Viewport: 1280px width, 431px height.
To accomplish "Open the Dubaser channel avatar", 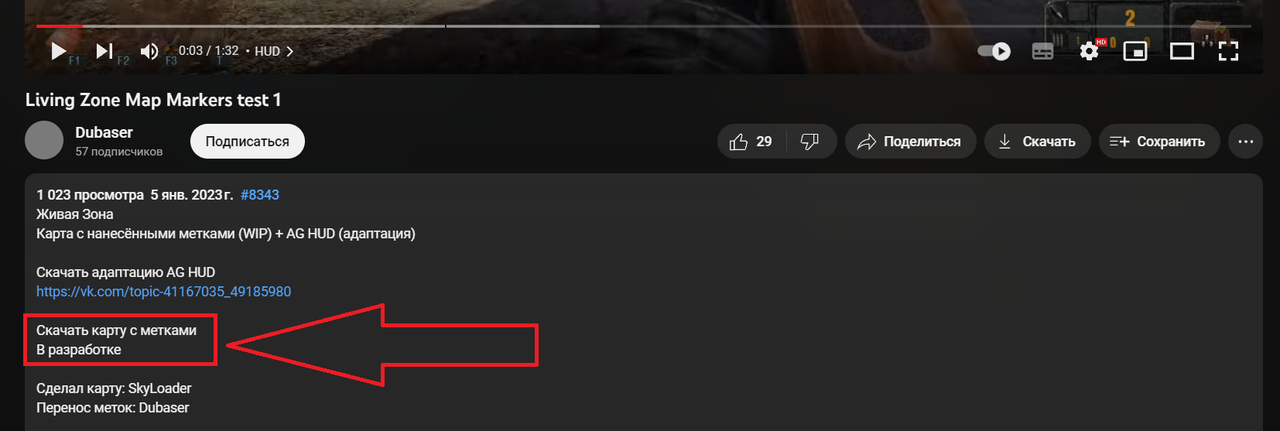I will (44, 141).
